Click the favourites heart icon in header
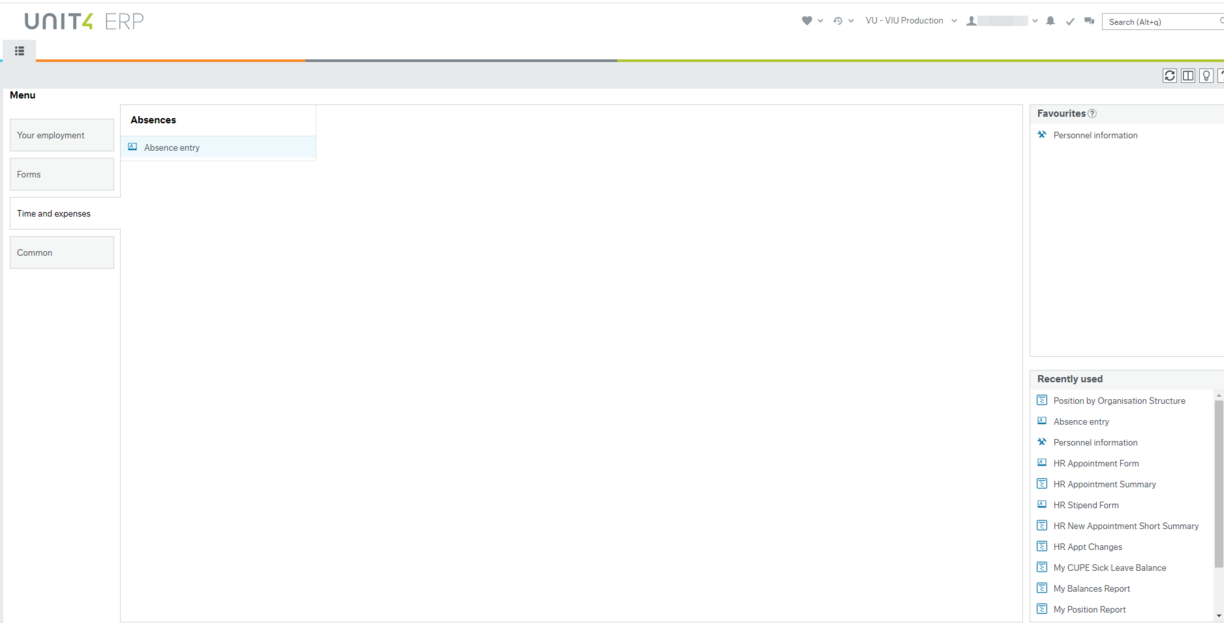 coord(807,21)
